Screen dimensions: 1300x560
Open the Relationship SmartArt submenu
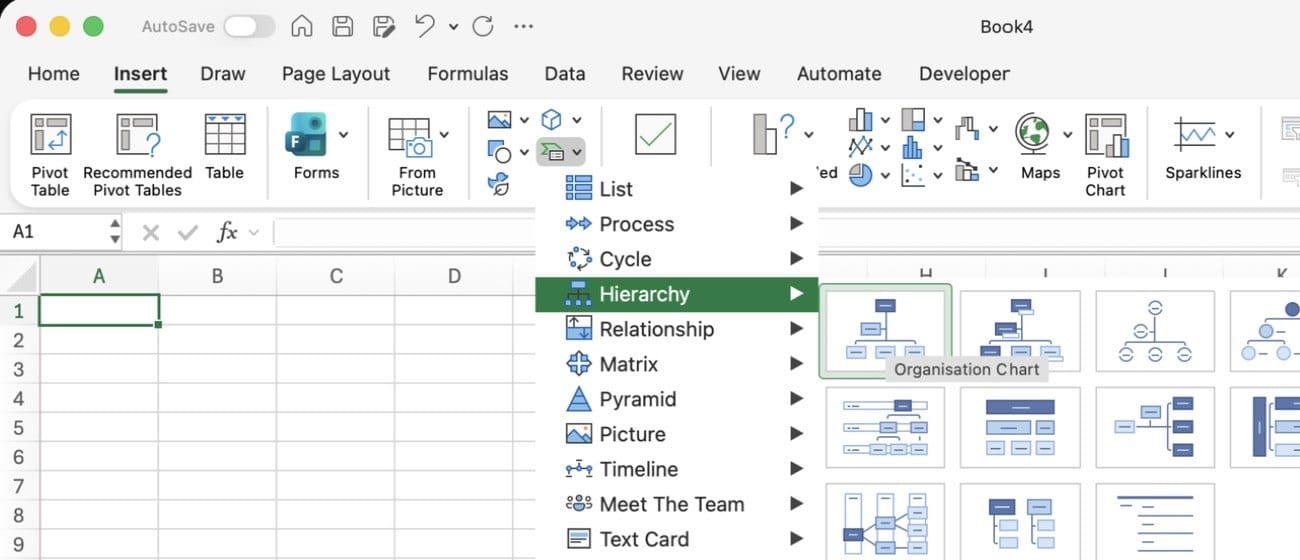[677, 329]
